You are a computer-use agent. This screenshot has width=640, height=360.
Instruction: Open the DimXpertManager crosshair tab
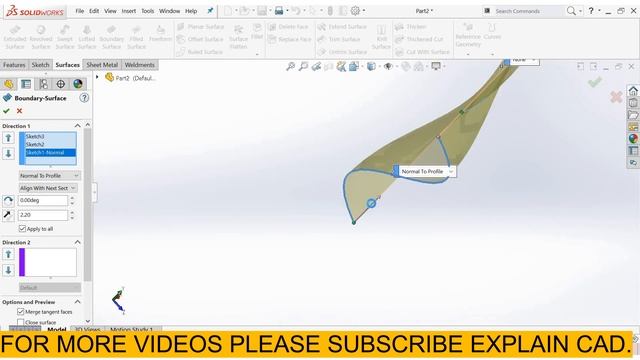[60, 84]
